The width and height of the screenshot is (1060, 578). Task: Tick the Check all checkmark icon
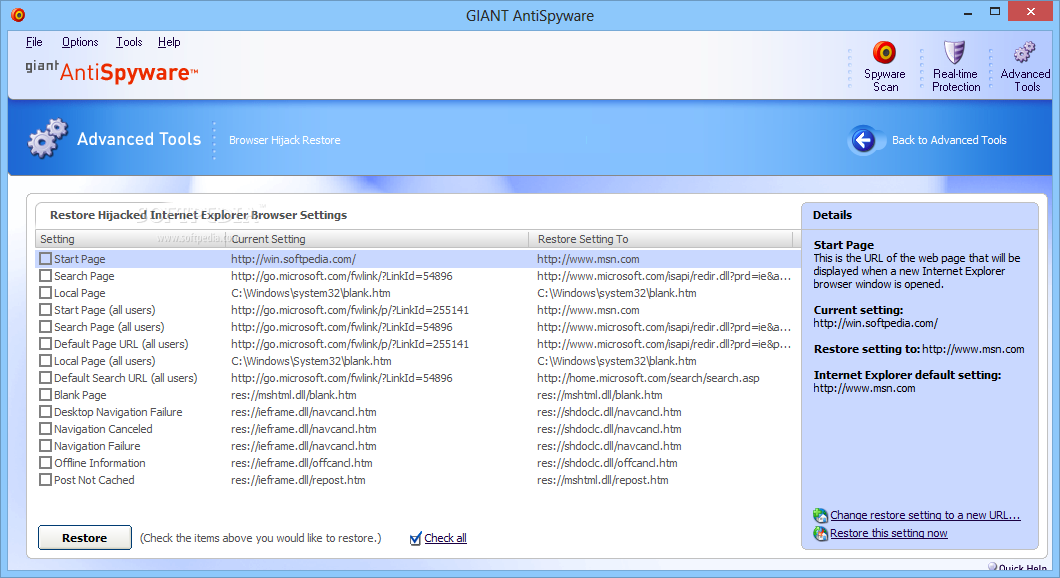click(416, 539)
